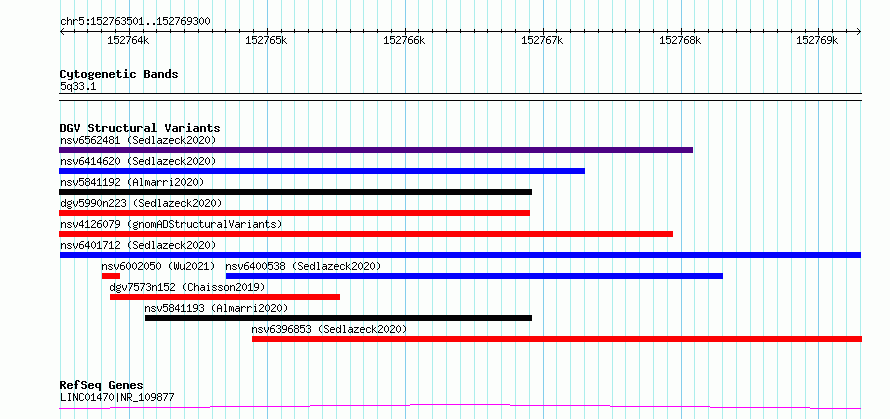This screenshot has height=419, width=890.
Task: Click the nsv6562481 (Sedlazeck2020) label
Action: click(138, 140)
